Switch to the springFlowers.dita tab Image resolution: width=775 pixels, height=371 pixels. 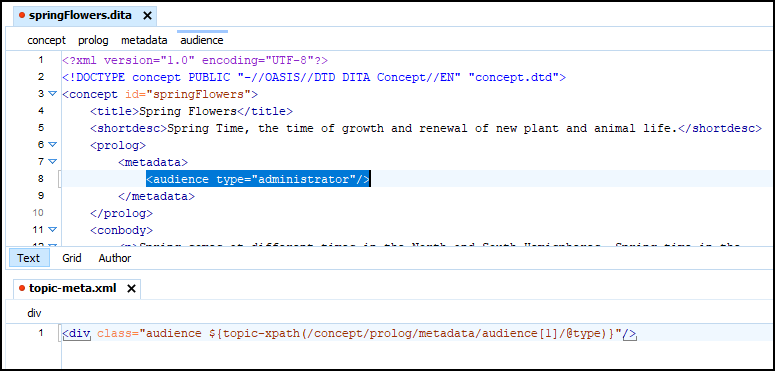tap(80, 16)
